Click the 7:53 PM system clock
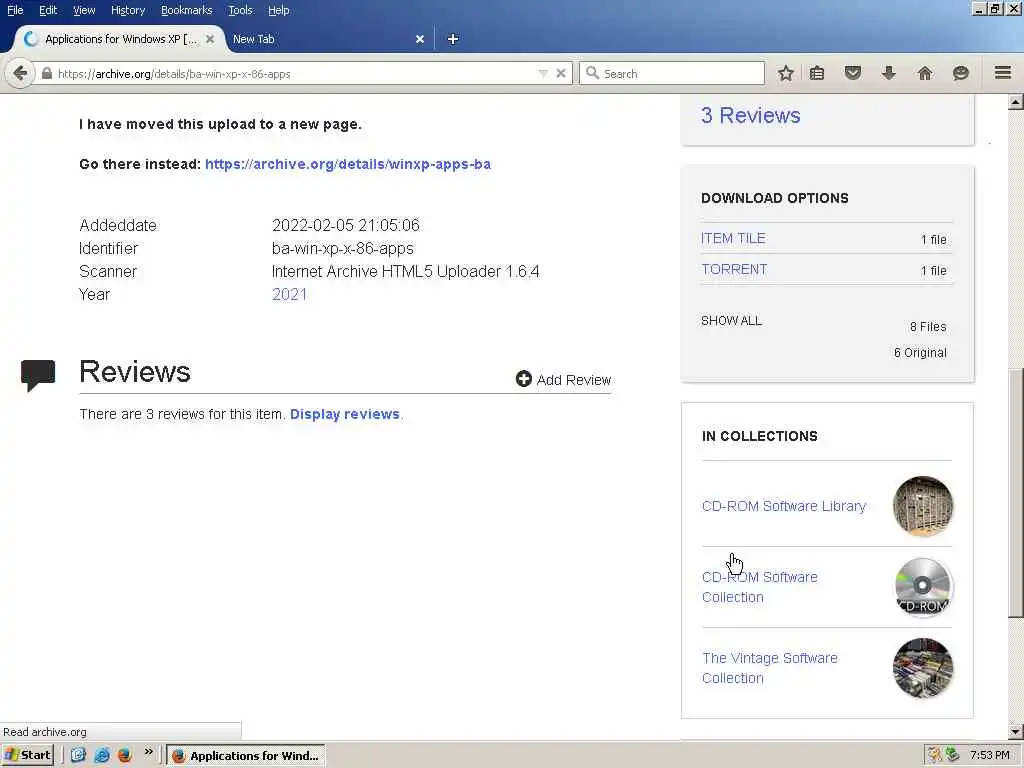This screenshot has width=1024, height=768. click(x=989, y=755)
